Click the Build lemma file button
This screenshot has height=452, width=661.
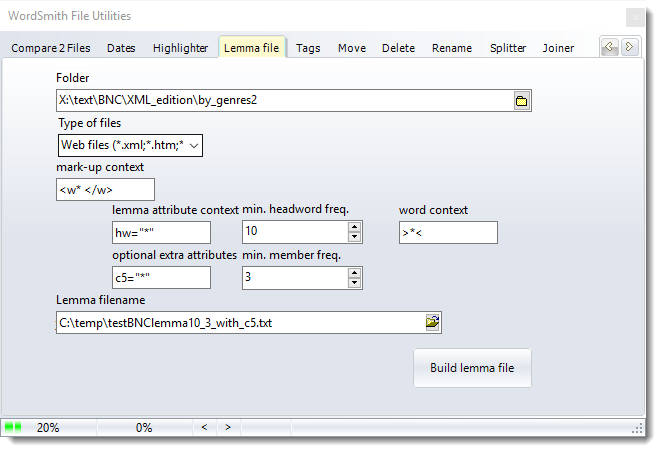pos(472,368)
